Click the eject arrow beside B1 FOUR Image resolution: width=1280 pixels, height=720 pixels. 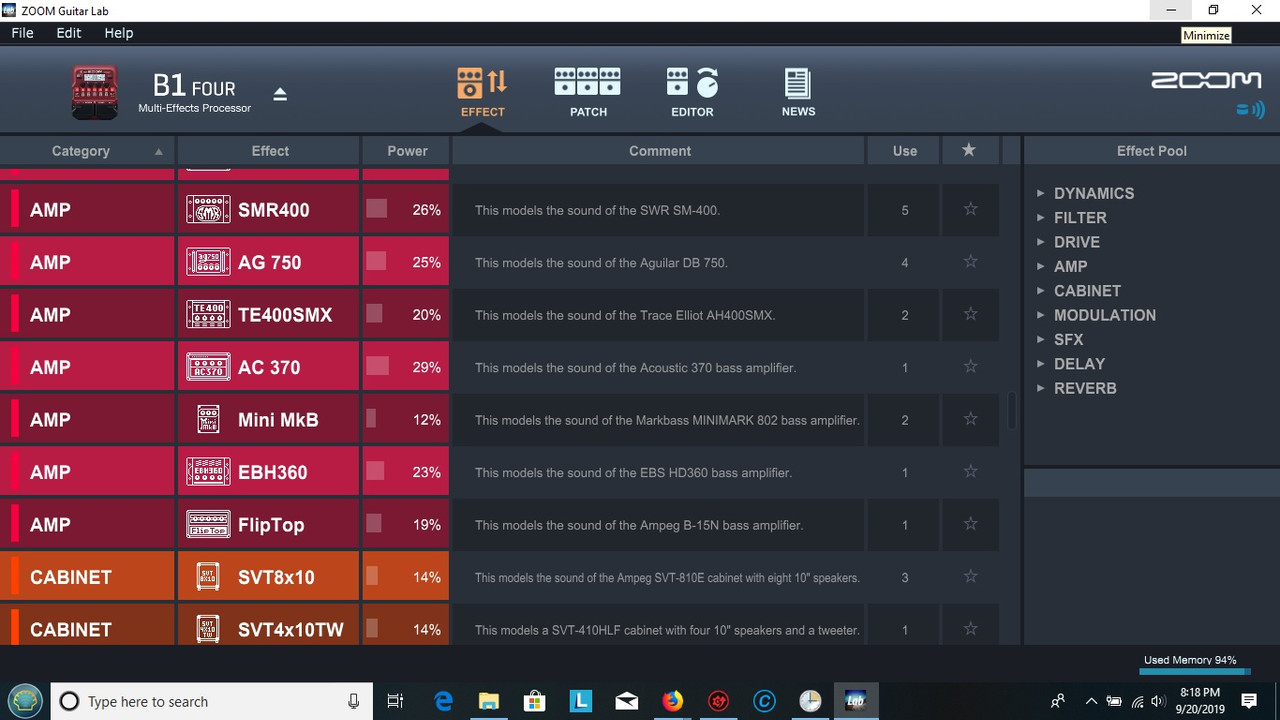tap(280, 94)
